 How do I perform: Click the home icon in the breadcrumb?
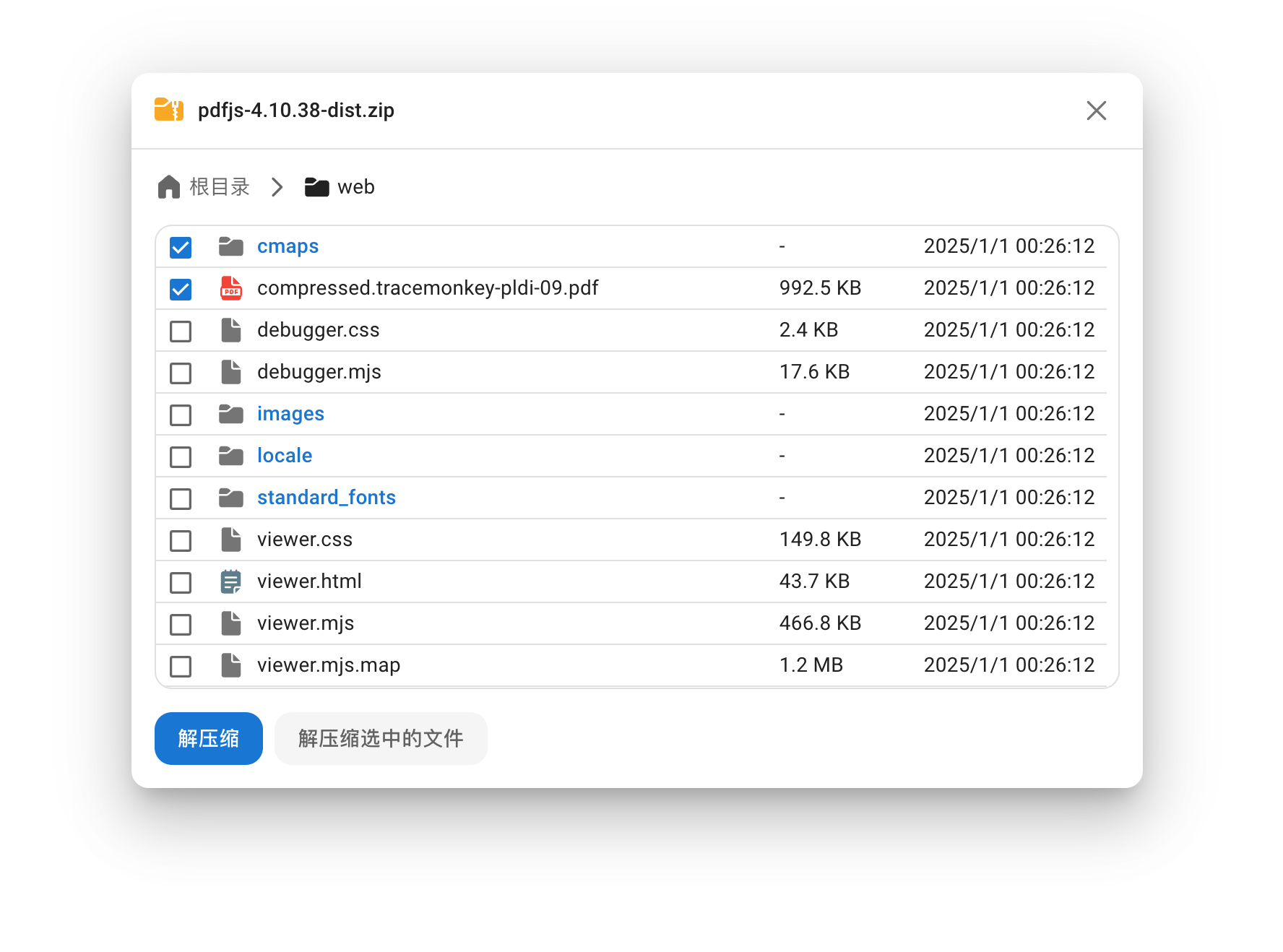[168, 186]
